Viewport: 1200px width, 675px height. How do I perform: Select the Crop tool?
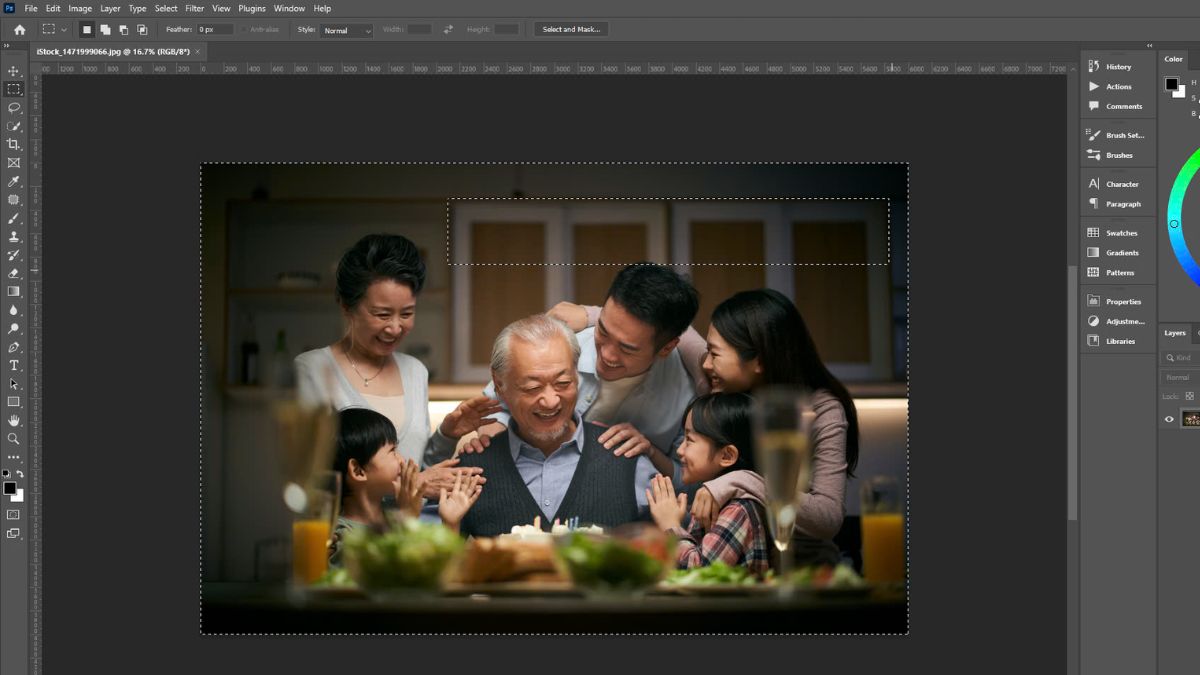point(13,144)
